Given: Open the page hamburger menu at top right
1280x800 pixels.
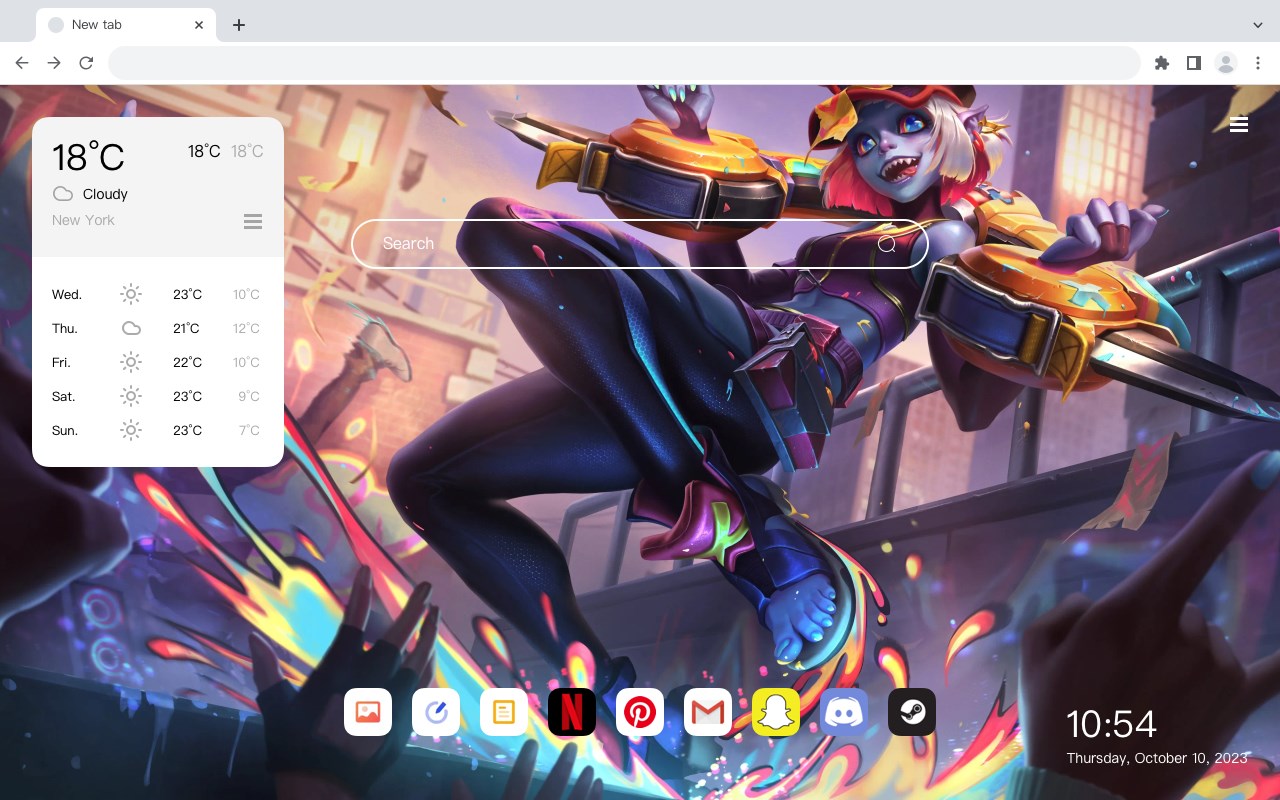Looking at the screenshot, I should 1239,124.
